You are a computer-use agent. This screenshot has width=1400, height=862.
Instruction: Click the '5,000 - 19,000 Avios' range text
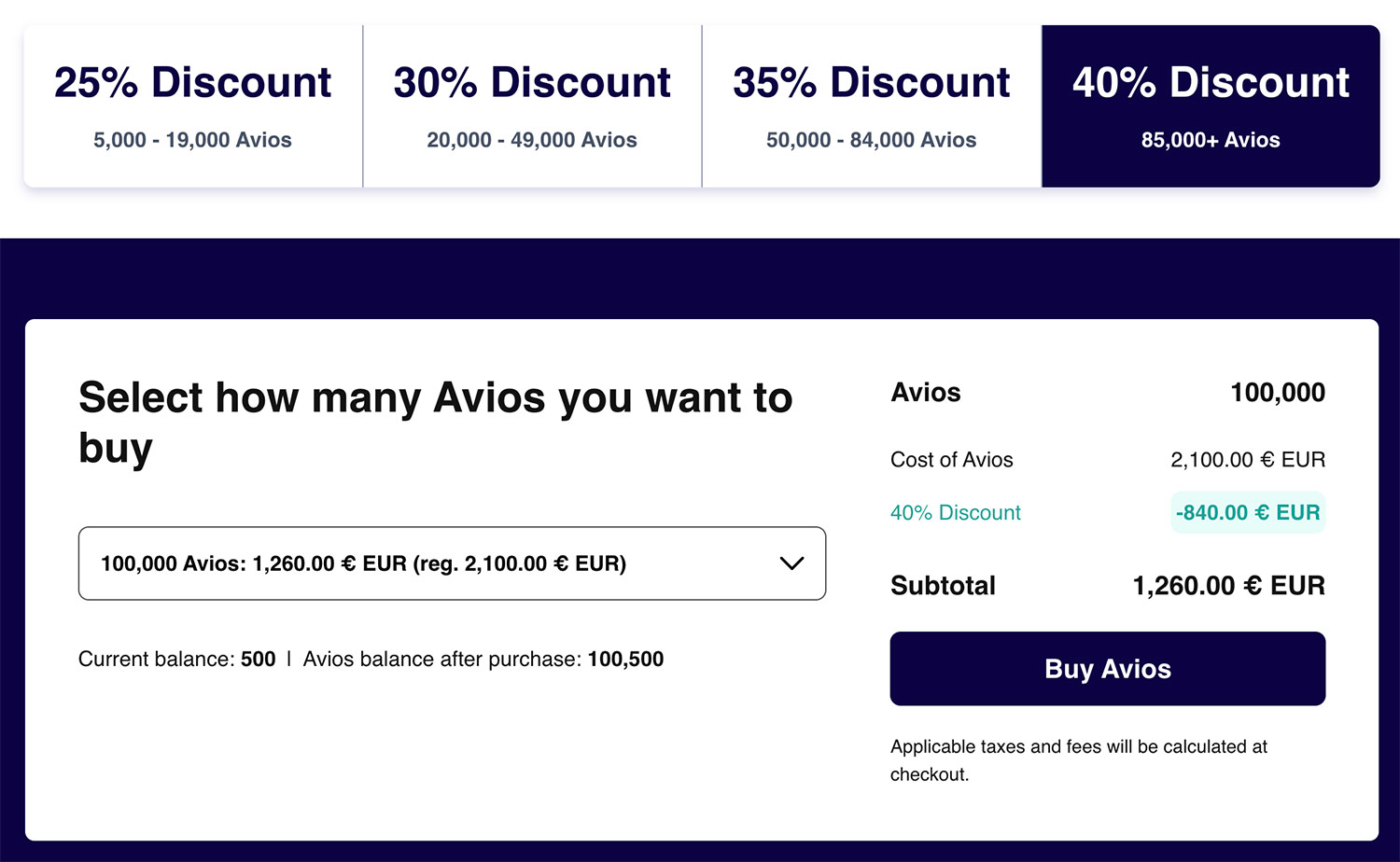(x=192, y=140)
